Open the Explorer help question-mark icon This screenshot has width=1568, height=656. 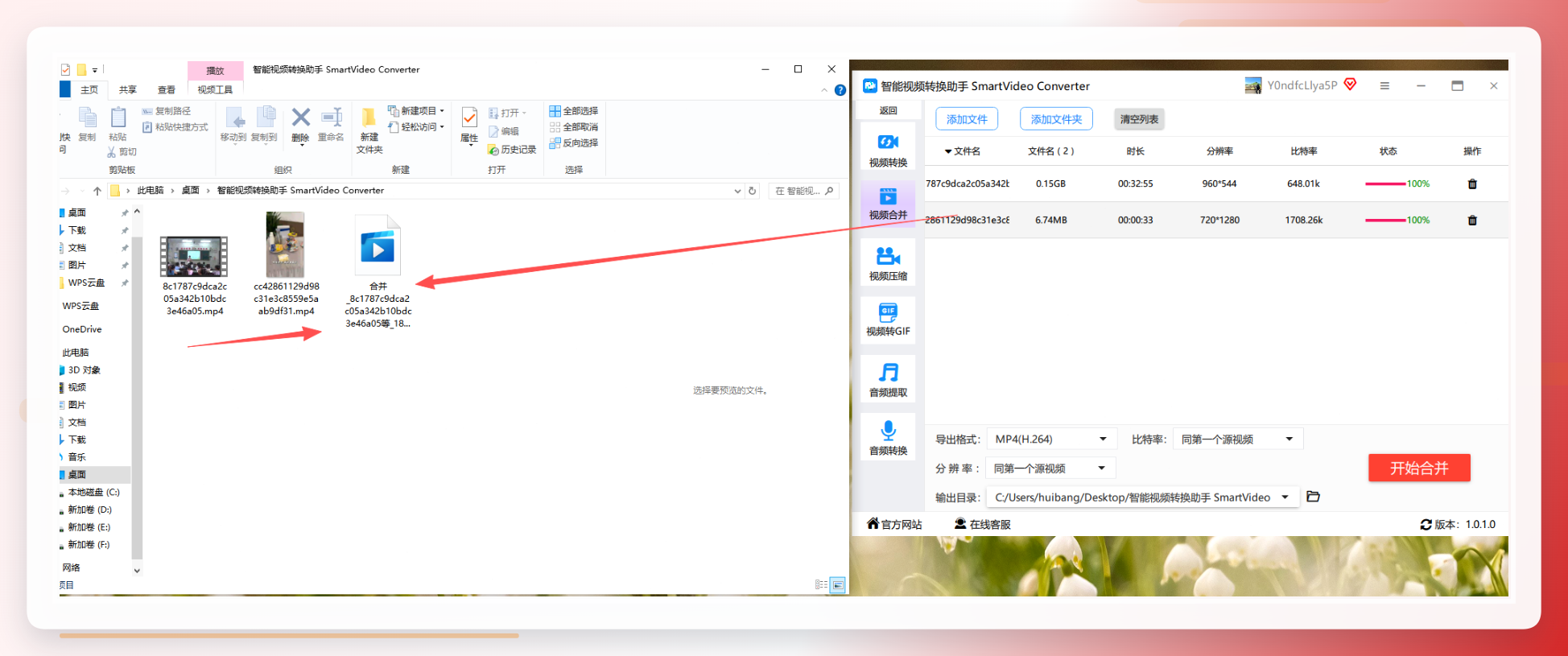coord(840,90)
